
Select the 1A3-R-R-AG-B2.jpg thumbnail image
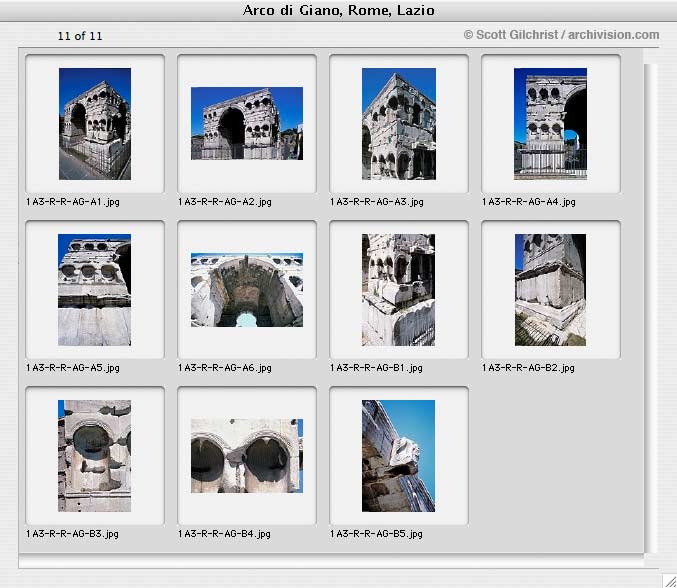550,290
